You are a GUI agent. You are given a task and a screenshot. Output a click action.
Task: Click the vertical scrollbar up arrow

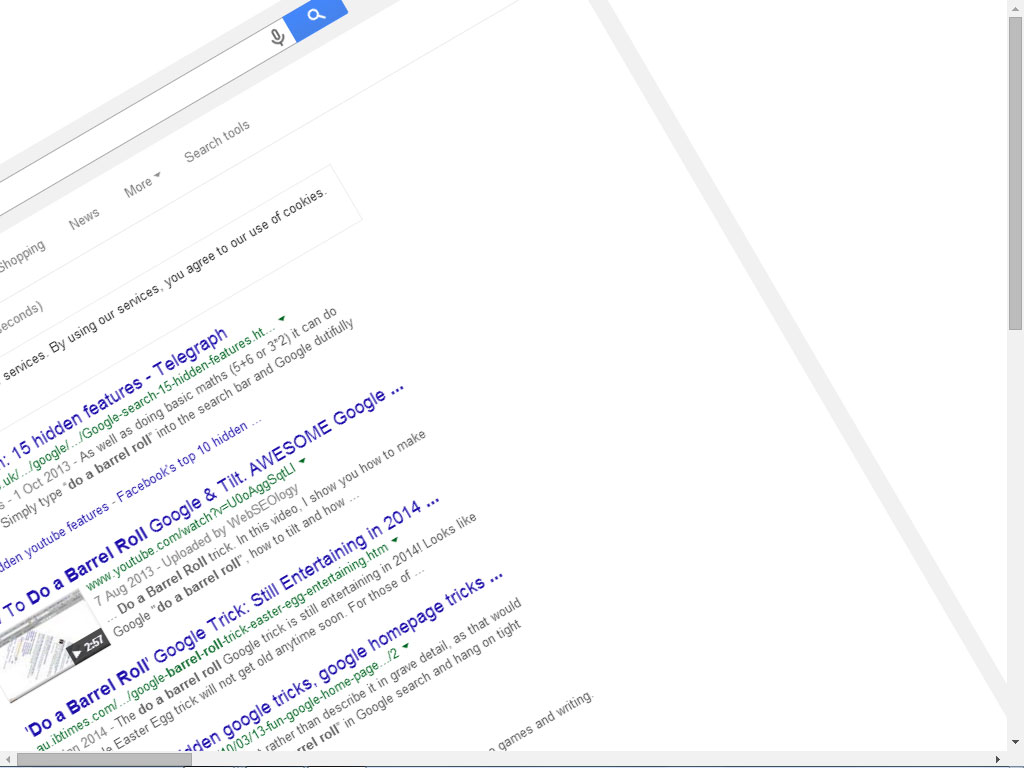(x=1015, y=8)
